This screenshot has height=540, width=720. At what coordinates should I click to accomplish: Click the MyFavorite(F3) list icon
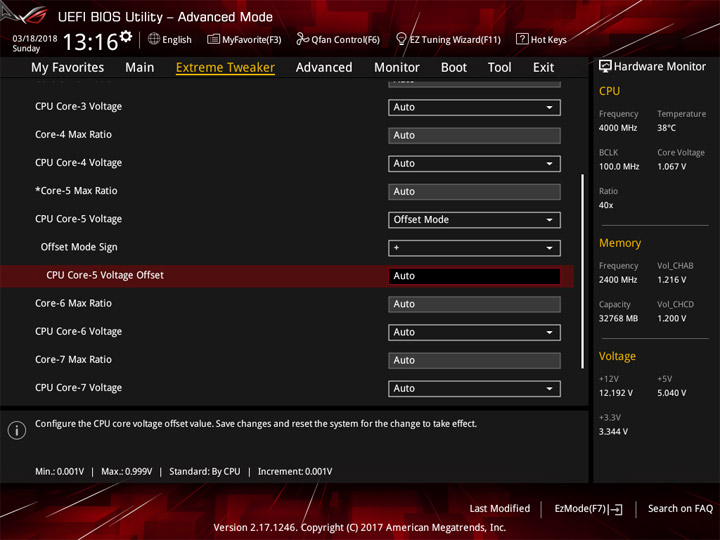(213, 39)
